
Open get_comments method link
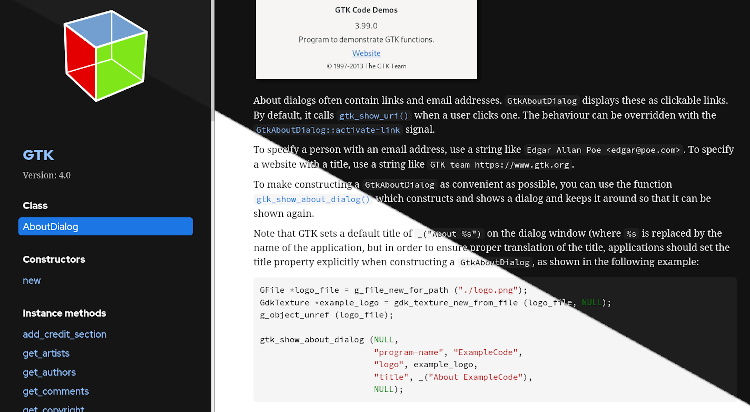[x=55, y=391]
